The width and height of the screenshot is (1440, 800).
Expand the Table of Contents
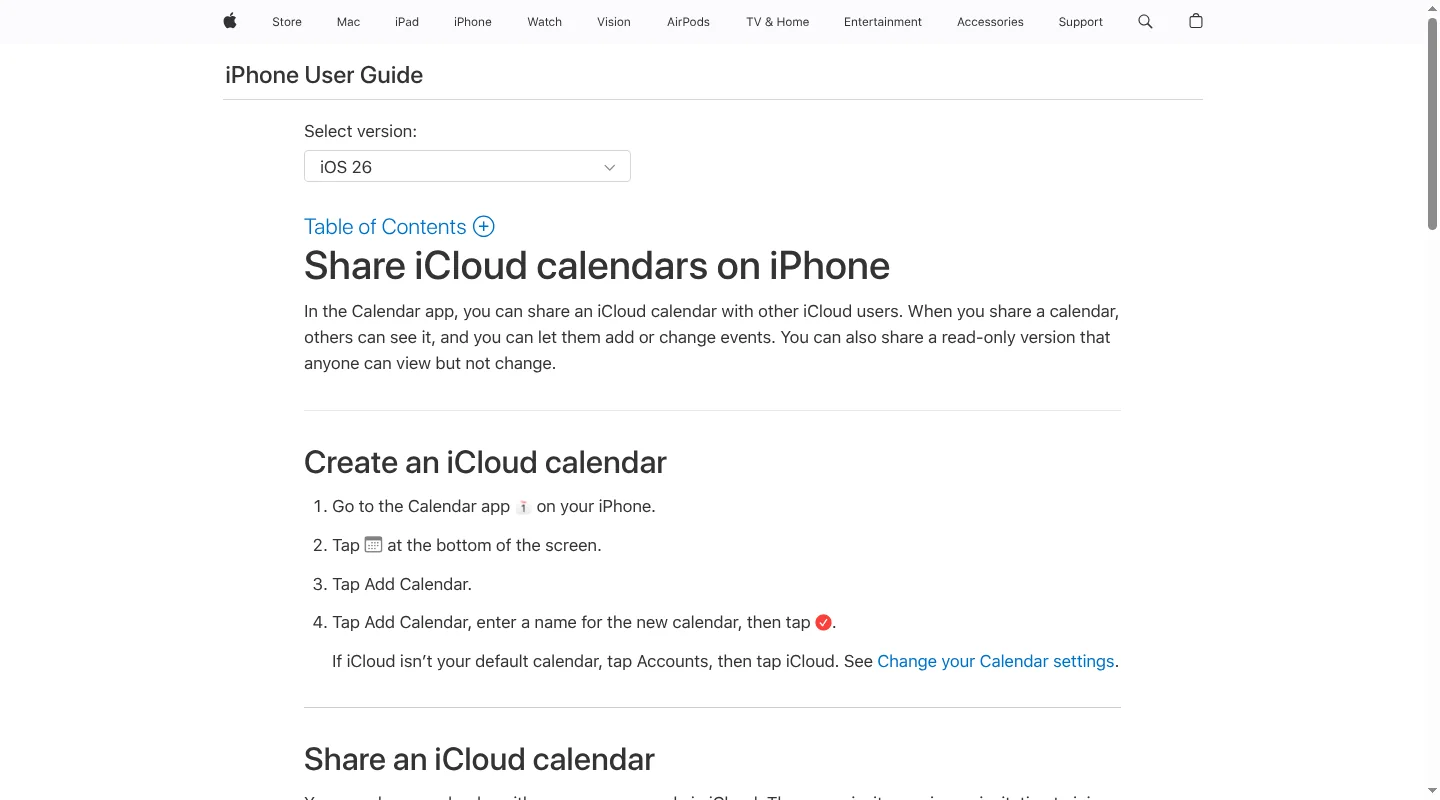(385, 226)
